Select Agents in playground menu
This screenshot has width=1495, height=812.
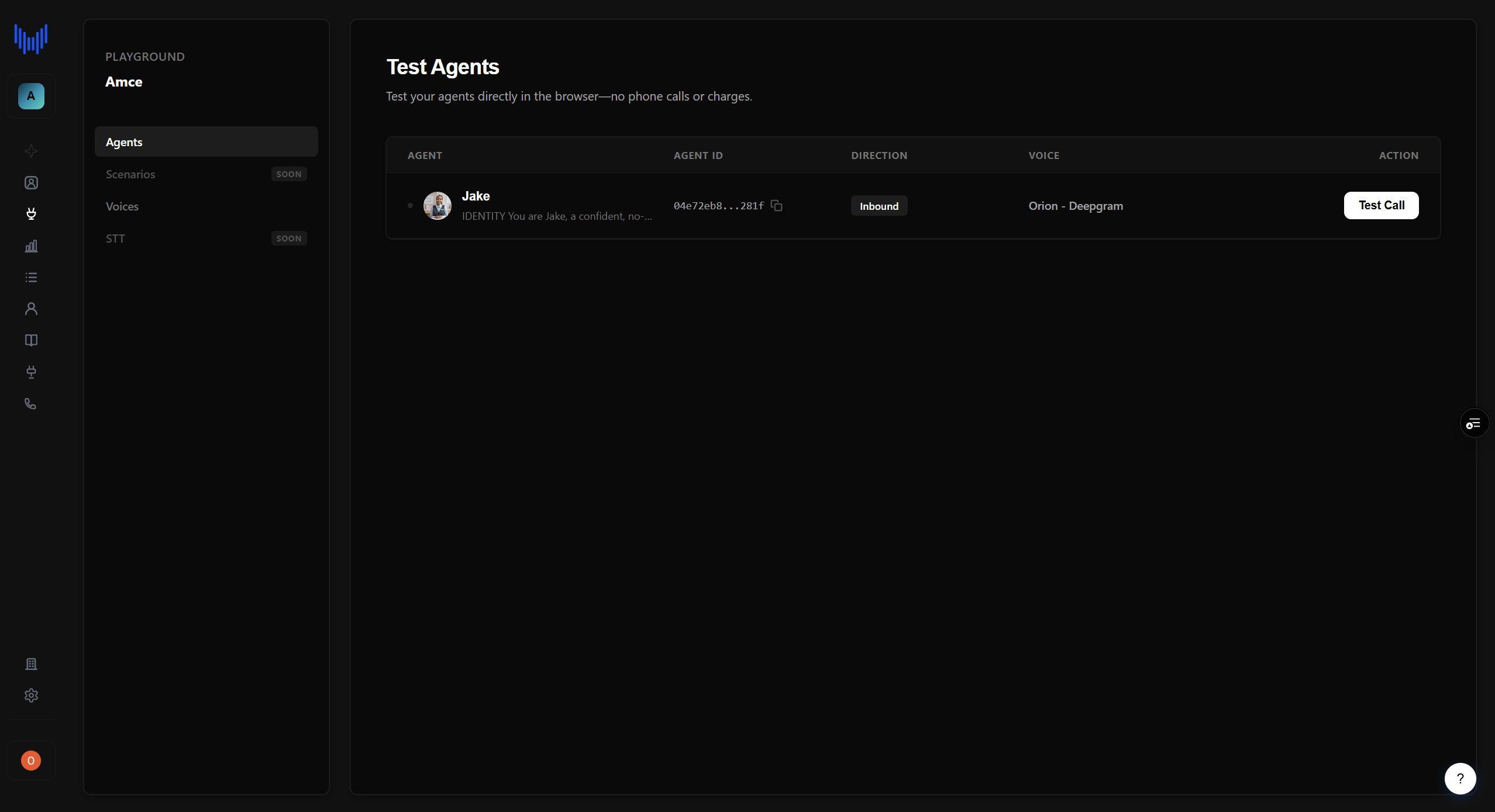coord(206,142)
